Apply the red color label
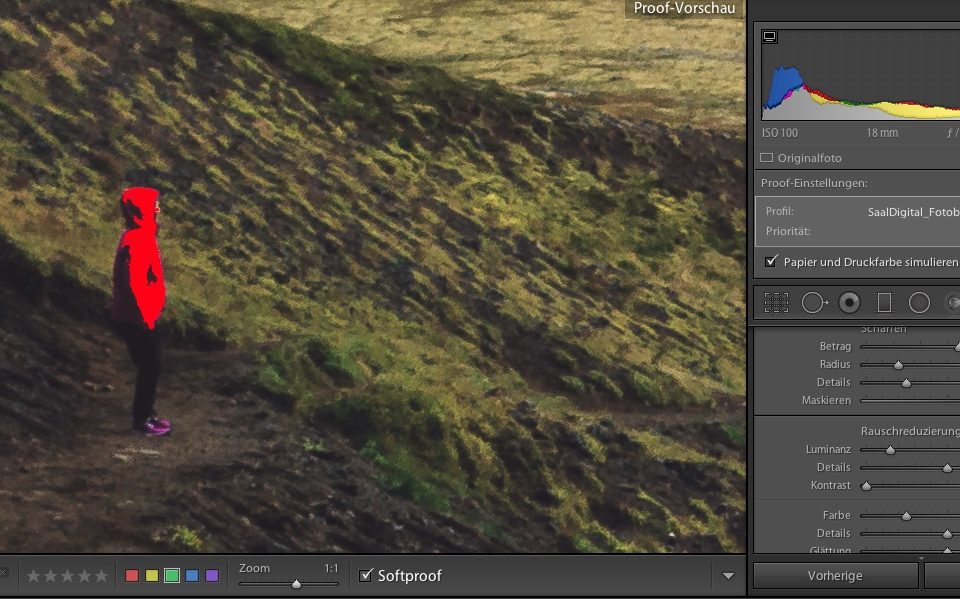Viewport: 960px width, 599px height. click(x=132, y=576)
